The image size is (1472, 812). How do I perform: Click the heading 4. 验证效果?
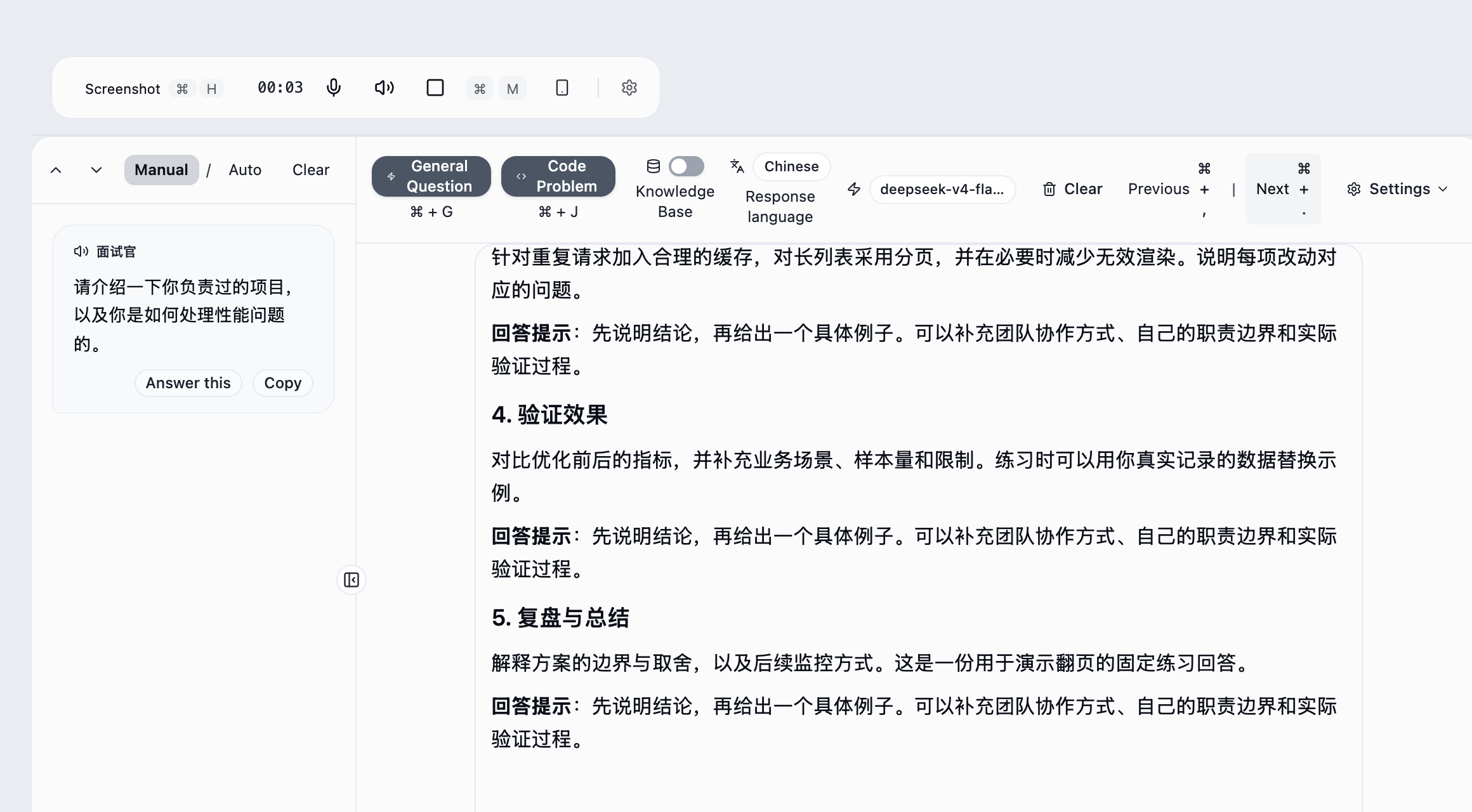tap(549, 415)
